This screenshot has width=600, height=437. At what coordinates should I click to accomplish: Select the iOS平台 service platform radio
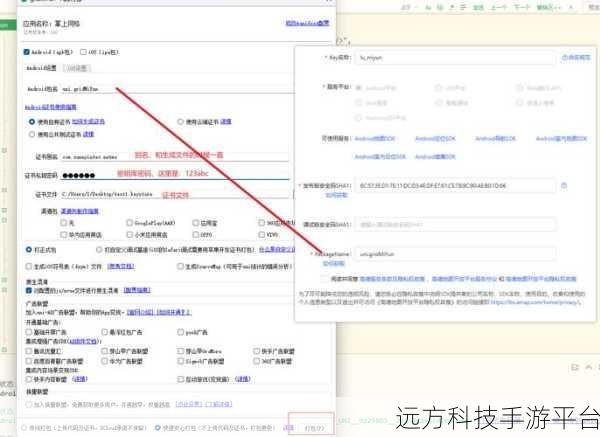click(439, 88)
